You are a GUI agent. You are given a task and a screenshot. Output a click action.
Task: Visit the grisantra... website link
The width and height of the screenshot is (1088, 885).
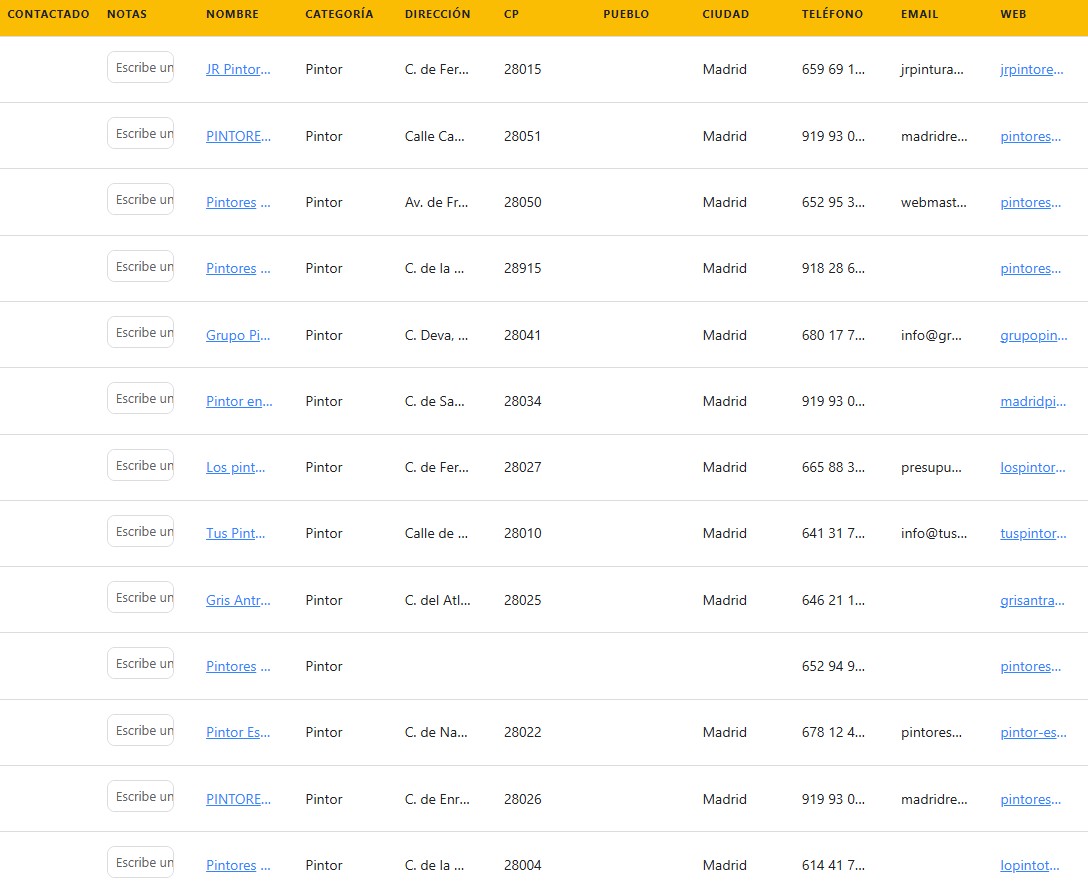[x=1032, y=600]
